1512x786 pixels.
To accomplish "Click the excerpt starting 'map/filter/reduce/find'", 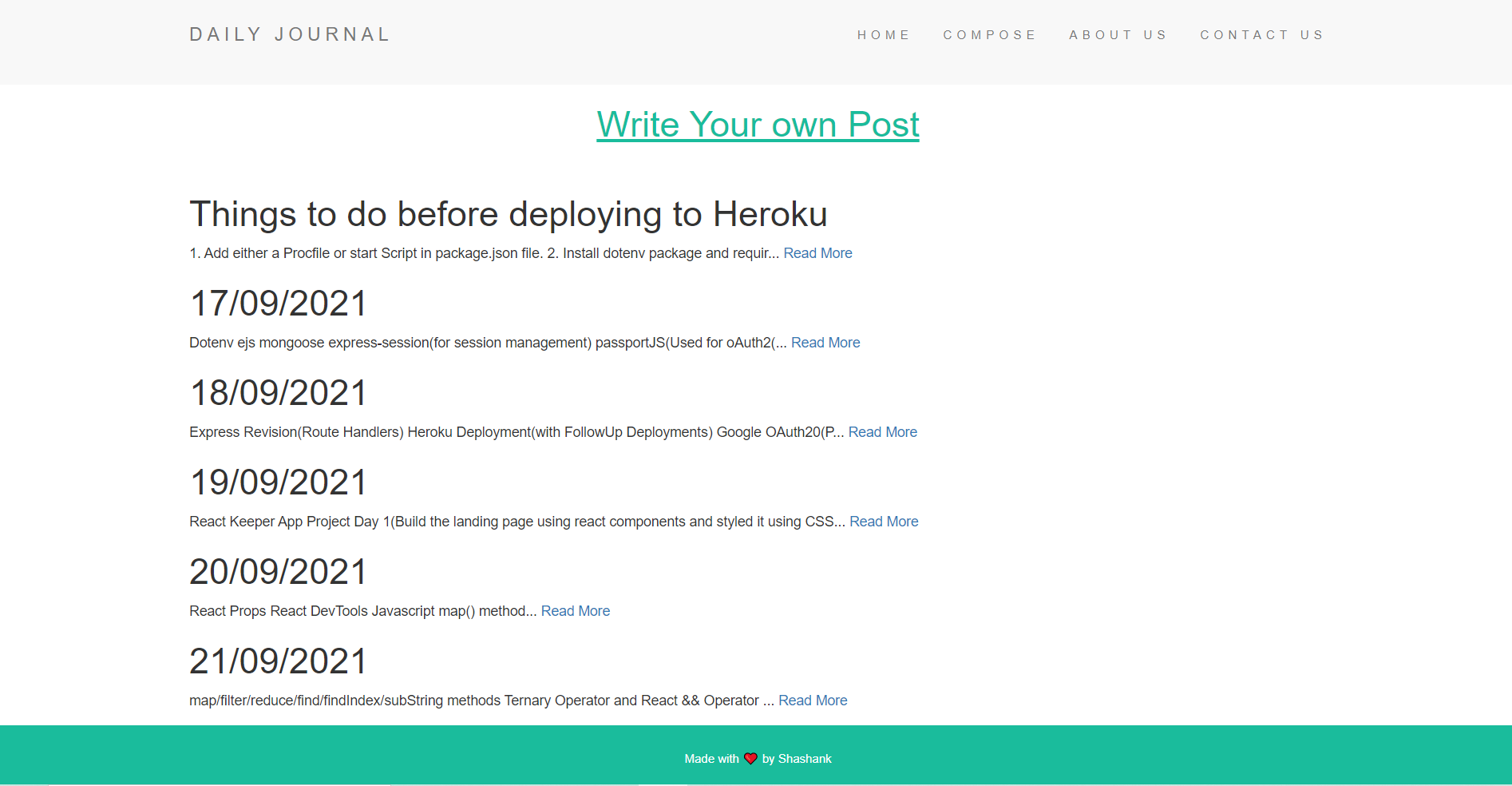I will pos(481,701).
